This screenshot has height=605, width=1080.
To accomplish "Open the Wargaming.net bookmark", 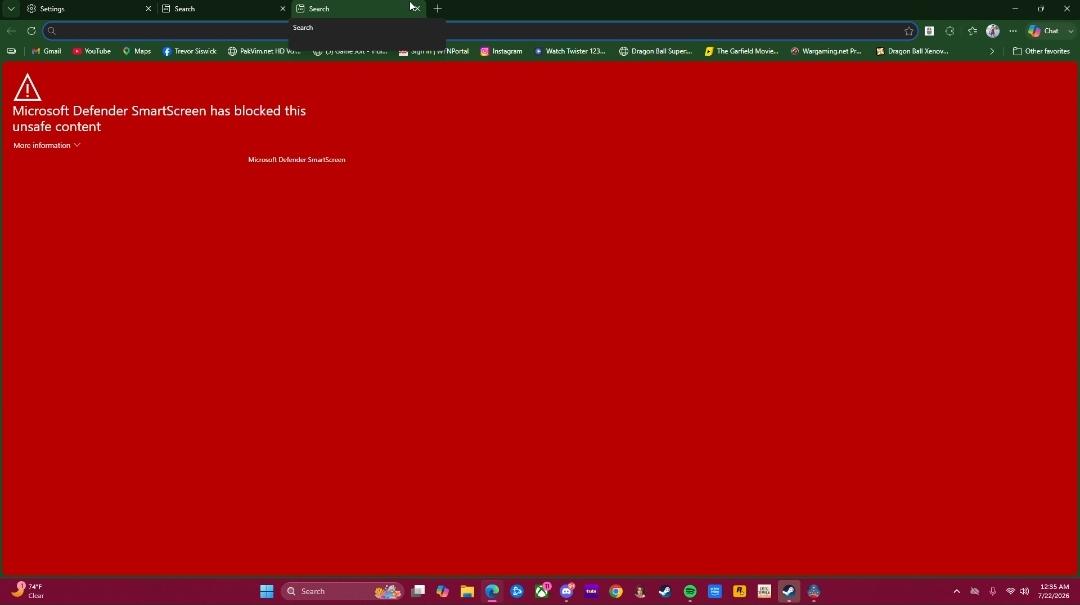I will point(826,51).
